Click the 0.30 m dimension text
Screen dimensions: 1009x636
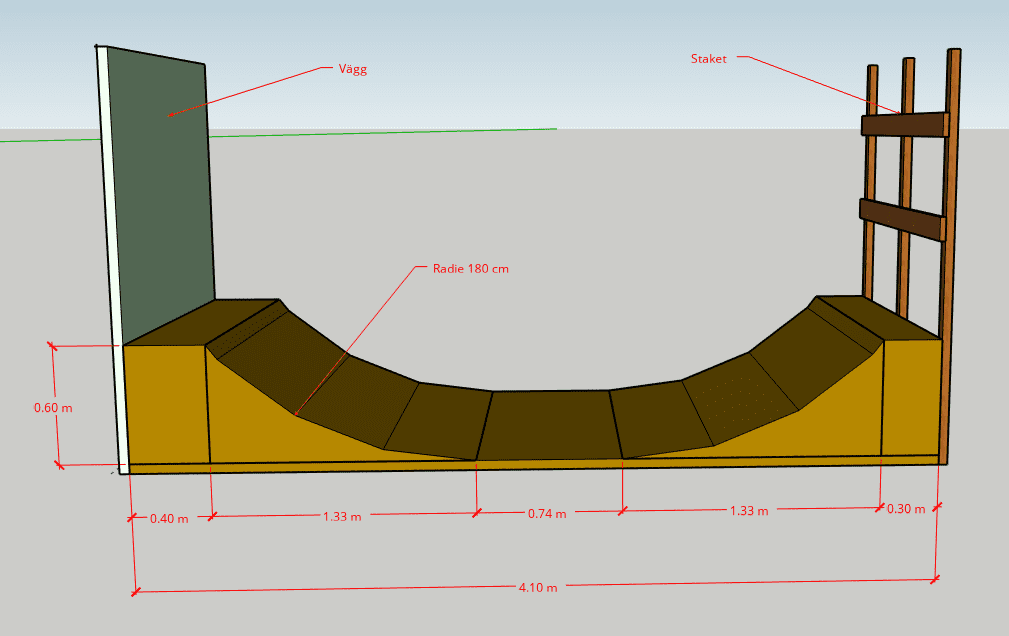906,509
